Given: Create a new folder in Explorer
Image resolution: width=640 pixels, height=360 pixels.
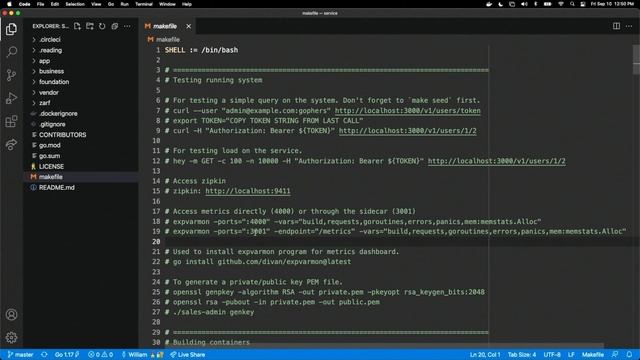Looking at the screenshot, I should click(90, 26).
